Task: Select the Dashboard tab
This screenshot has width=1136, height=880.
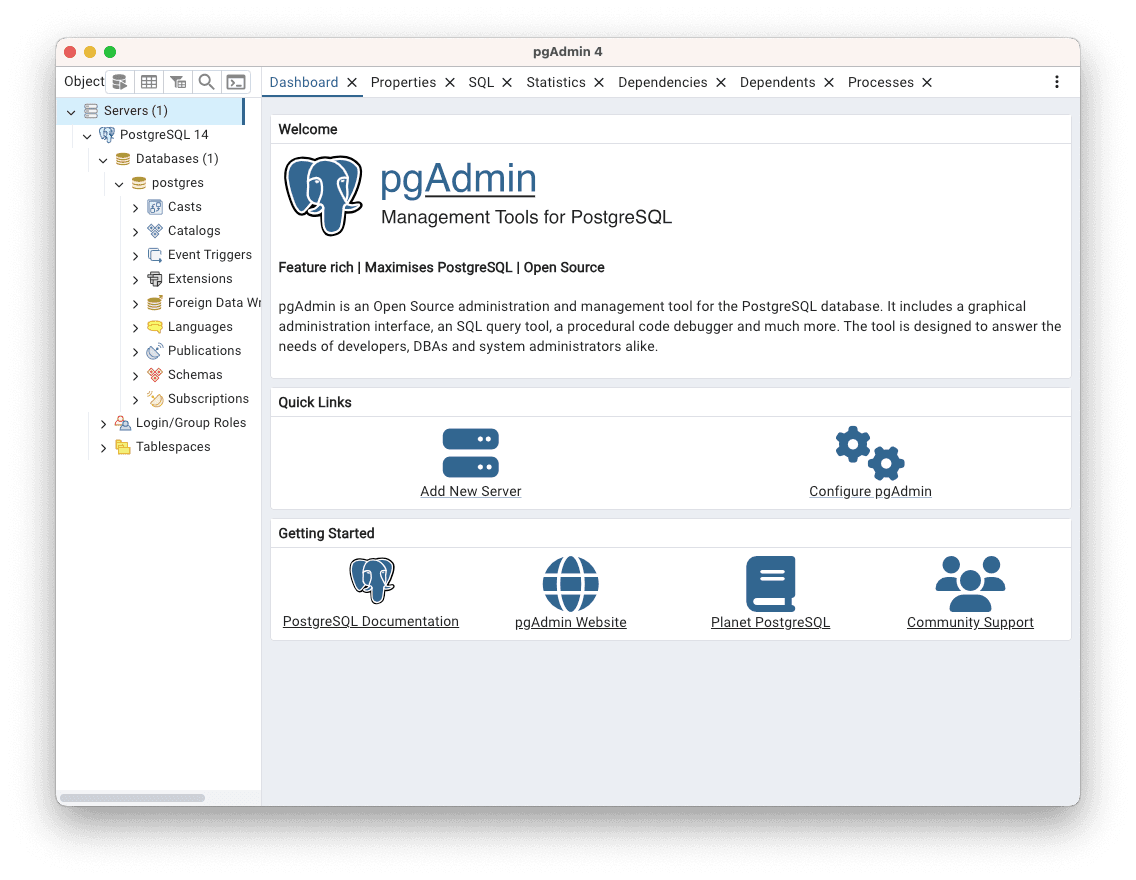Action: (304, 83)
